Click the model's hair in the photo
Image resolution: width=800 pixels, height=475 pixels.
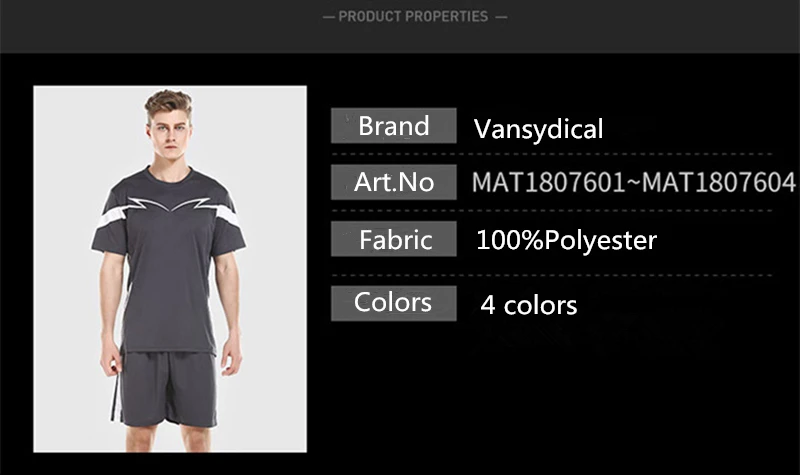pos(168,102)
